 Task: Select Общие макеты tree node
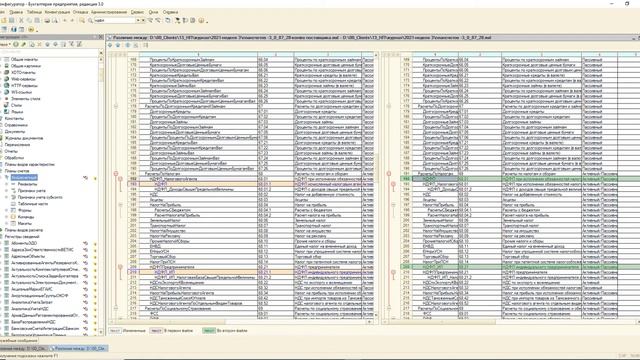point(24,60)
